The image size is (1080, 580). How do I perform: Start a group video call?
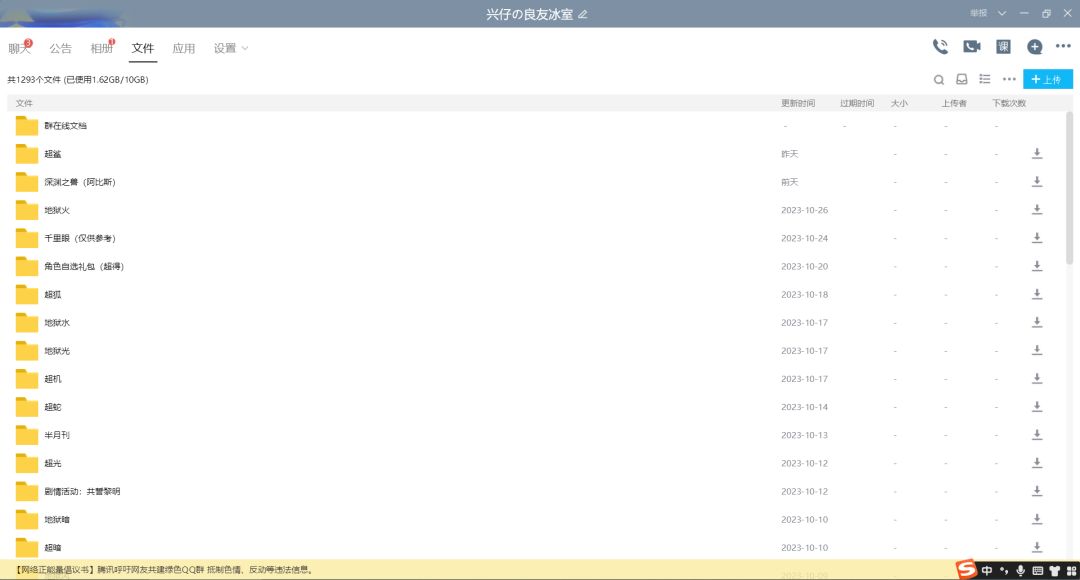click(x=972, y=46)
